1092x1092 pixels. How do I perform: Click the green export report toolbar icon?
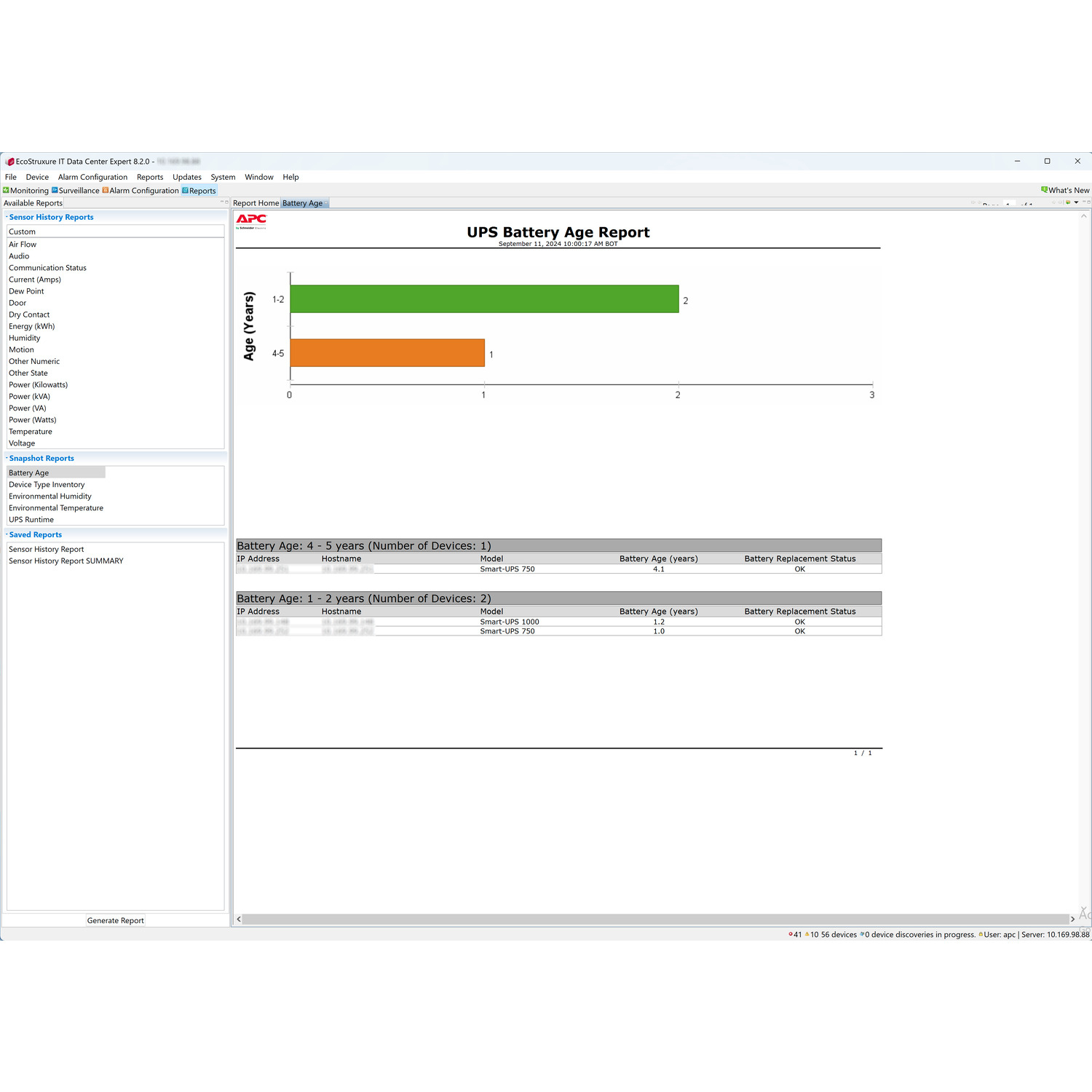click(x=1068, y=202)
